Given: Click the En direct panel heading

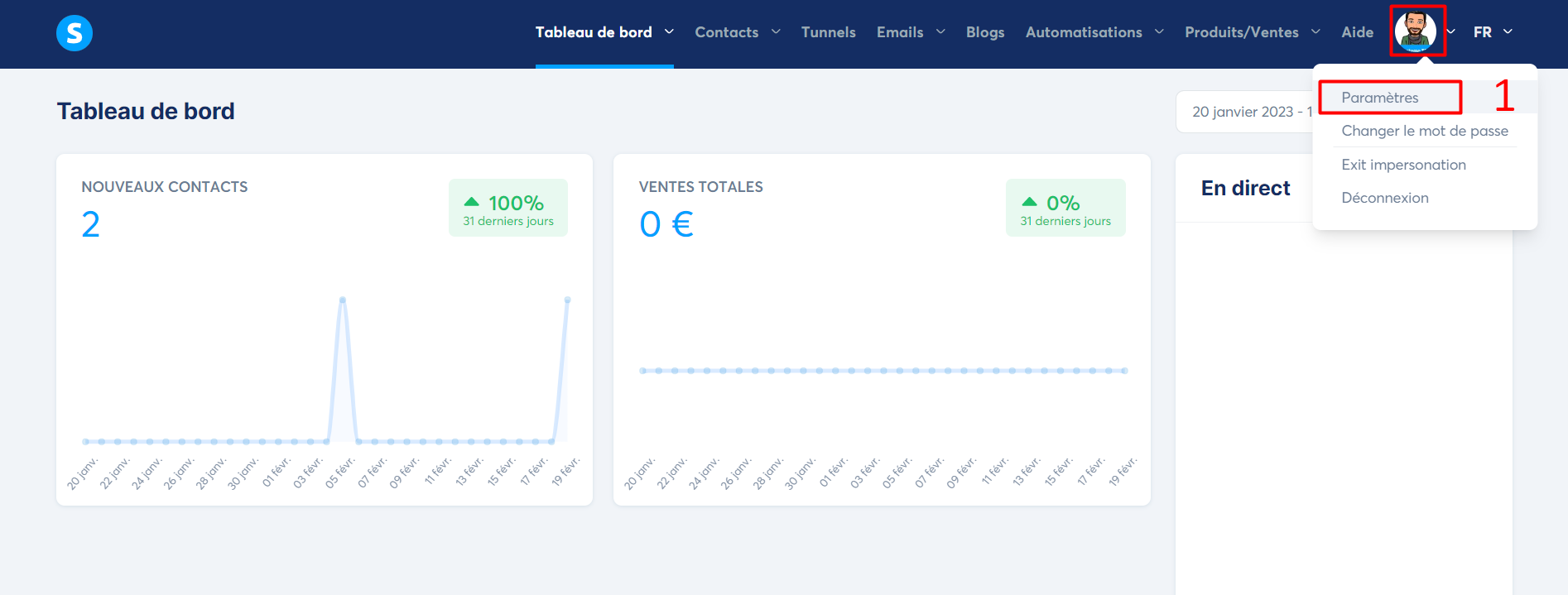Looking at the screenshot, I should pyautogui.click(x=1245, y=188).
